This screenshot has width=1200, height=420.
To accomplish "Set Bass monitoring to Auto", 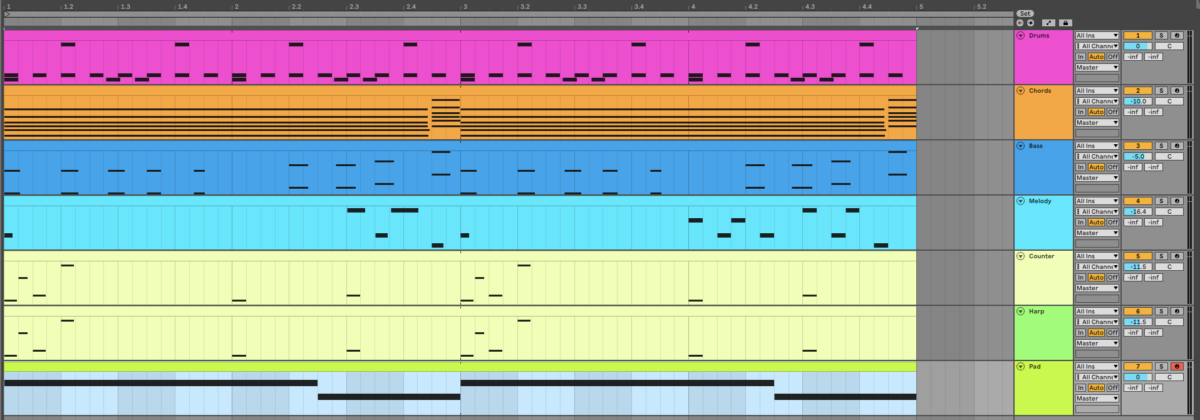I will coord(1096,167).
